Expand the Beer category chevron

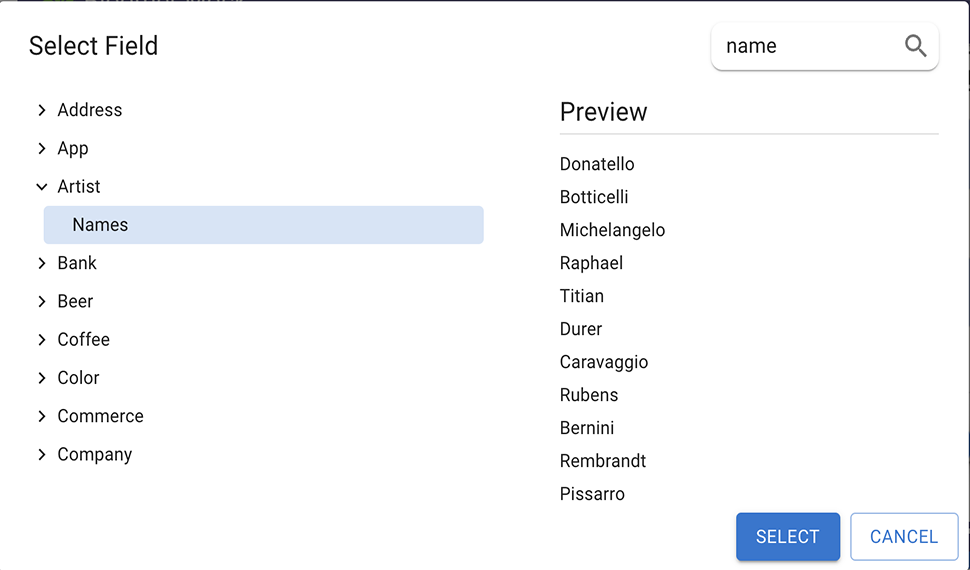point(42,302)
